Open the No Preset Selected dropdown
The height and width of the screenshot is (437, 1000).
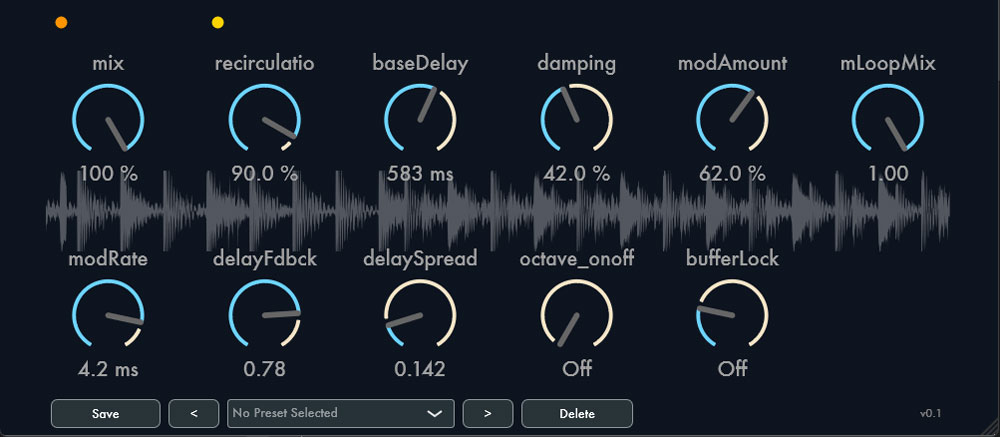tap(341, 413)
